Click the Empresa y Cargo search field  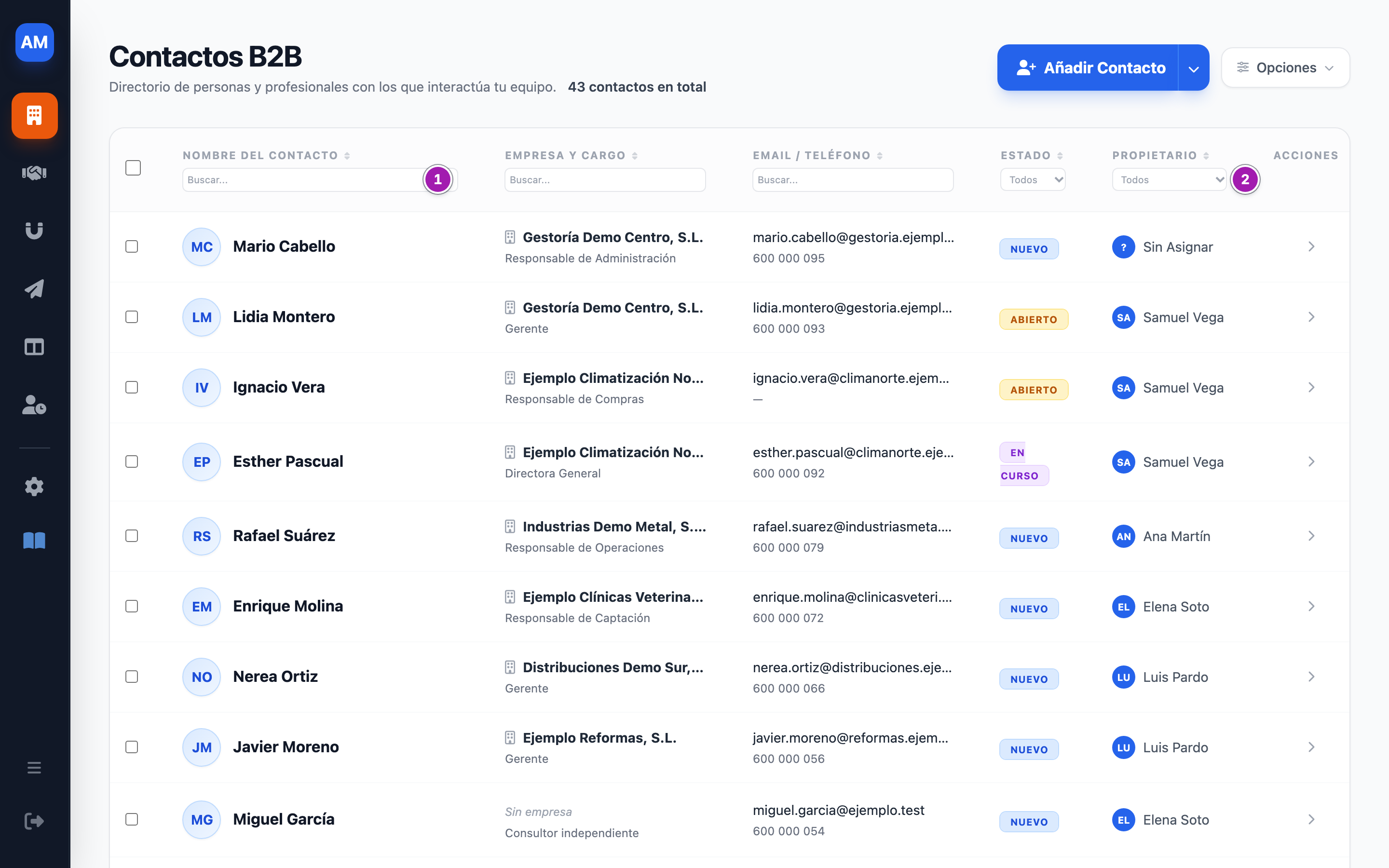(x=605, y=180)
